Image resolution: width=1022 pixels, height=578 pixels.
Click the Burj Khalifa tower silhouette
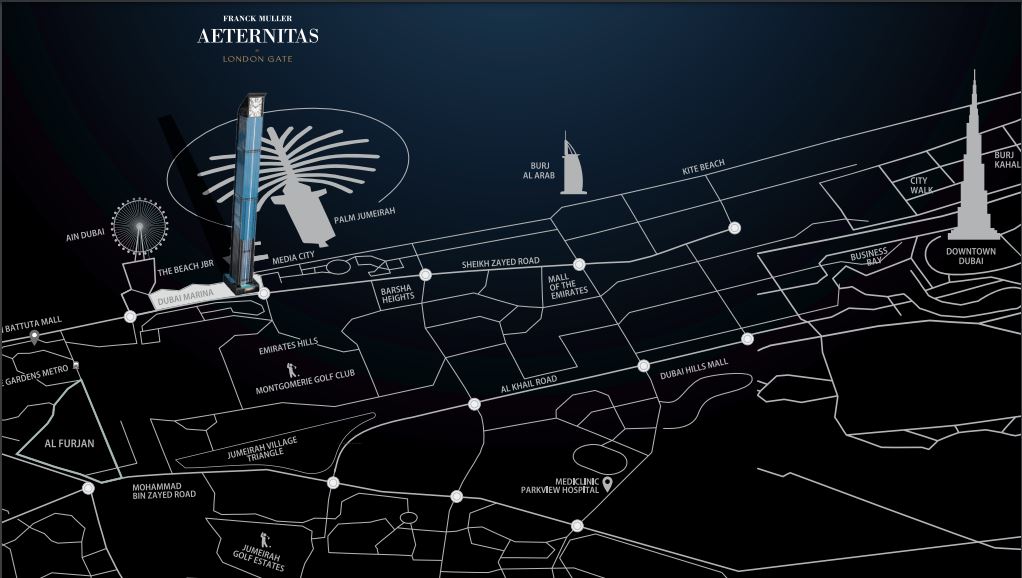[974, 155]
